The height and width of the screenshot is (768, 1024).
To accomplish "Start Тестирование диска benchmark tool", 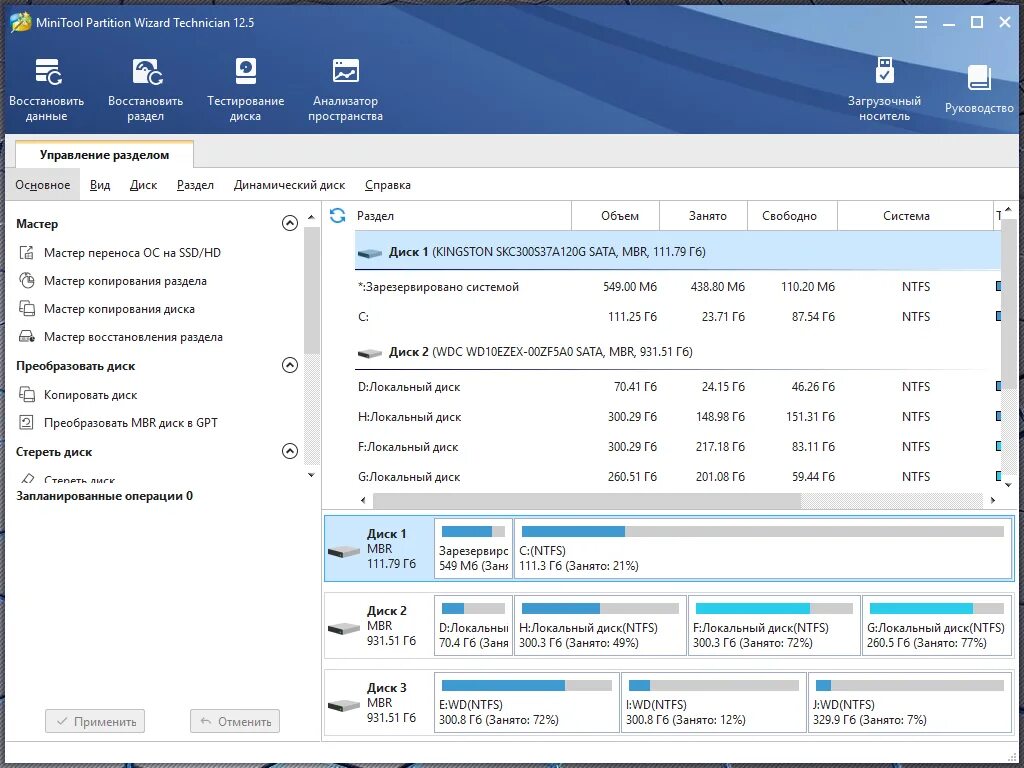I will click(246, 89).
